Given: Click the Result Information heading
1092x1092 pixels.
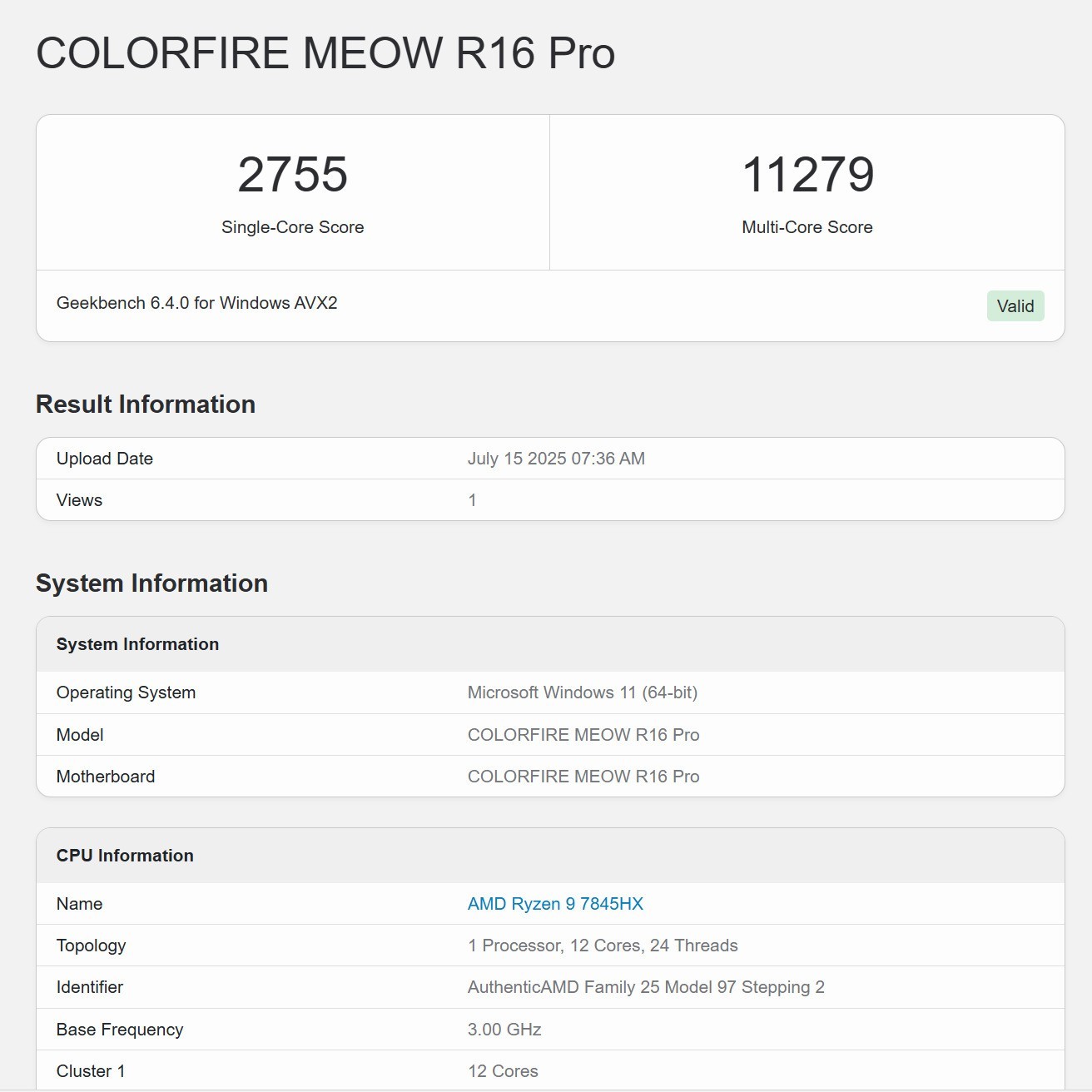Looking at the screenshot, I should [146, 405].
